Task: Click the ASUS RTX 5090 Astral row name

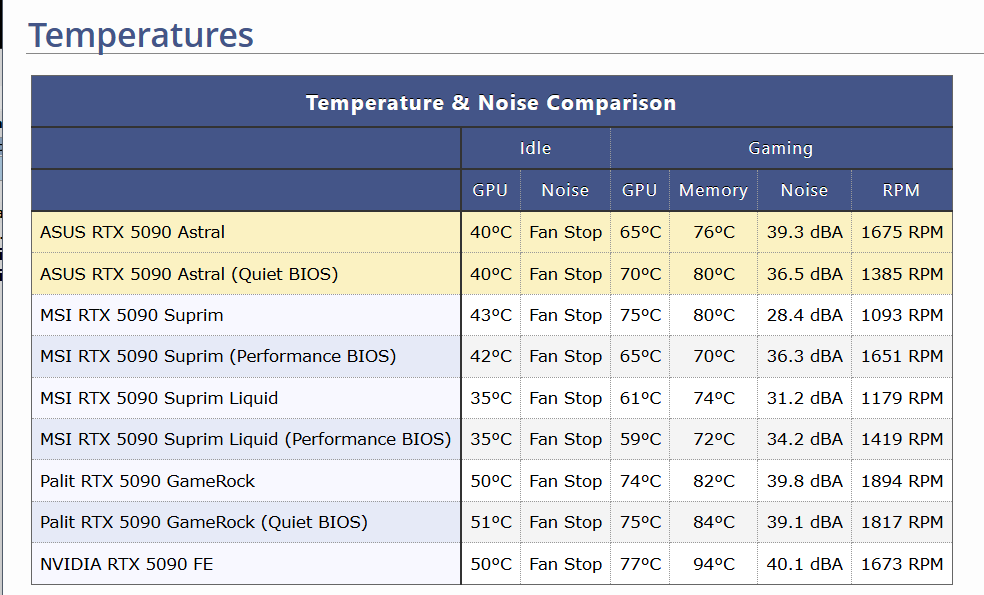Action: coord(132,232)
